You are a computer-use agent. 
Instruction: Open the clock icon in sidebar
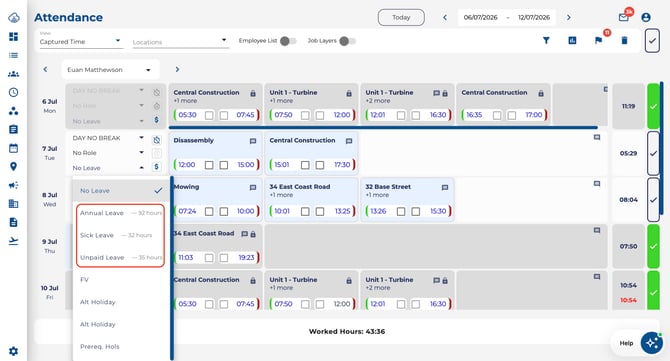(13, 92)
